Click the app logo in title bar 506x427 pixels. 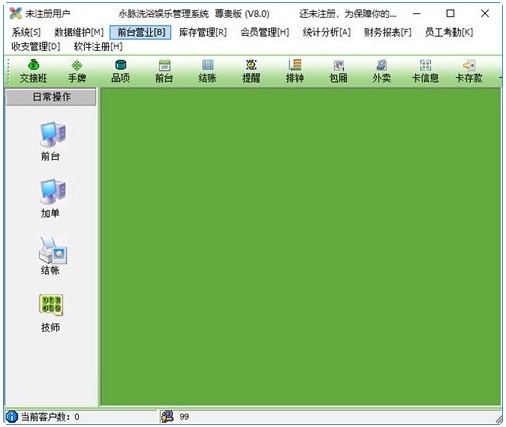click(x=15, y=13)
